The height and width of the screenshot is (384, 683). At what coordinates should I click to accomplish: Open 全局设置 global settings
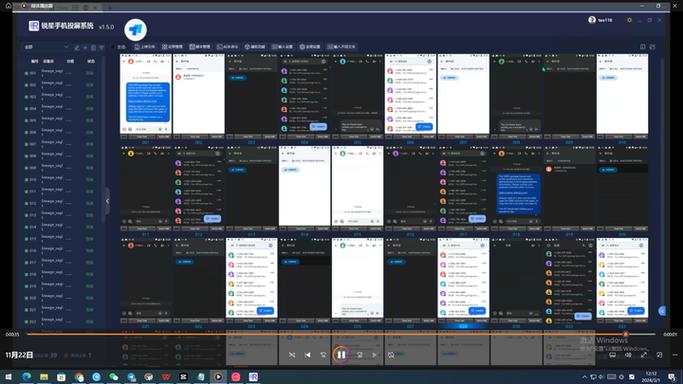coord(310,47)
